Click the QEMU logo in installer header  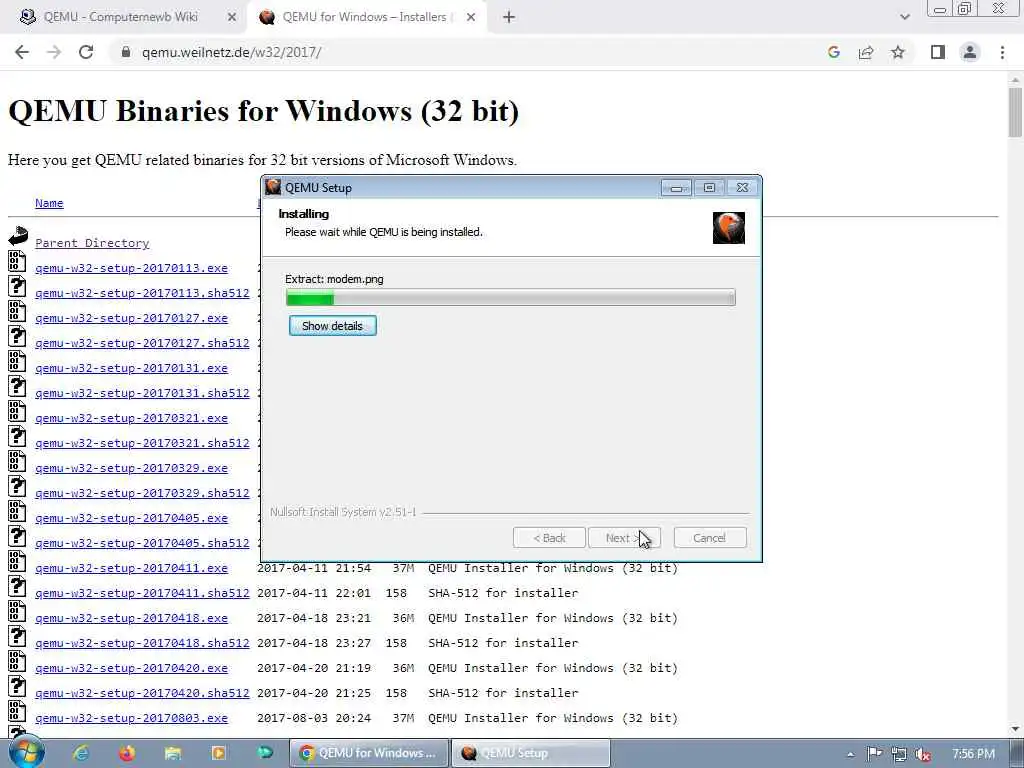click(x=729, y=228)
